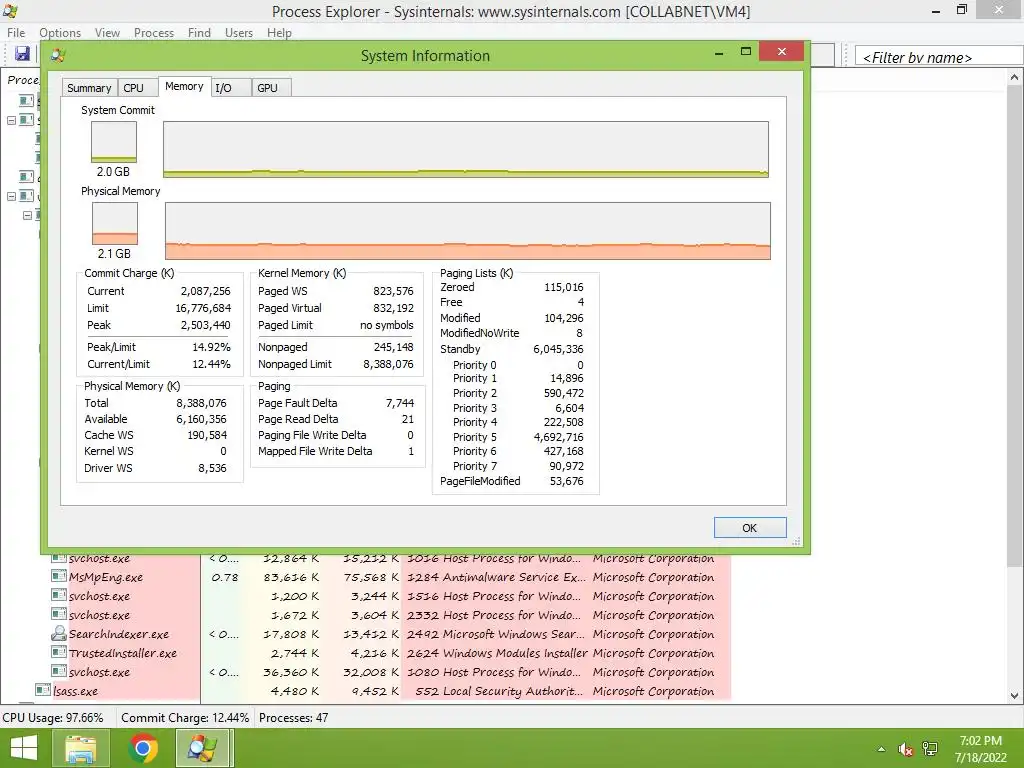The height and width of the screenshot is (768, 1024).
Task: Open the File menu
Action: (x=16, y=33)
